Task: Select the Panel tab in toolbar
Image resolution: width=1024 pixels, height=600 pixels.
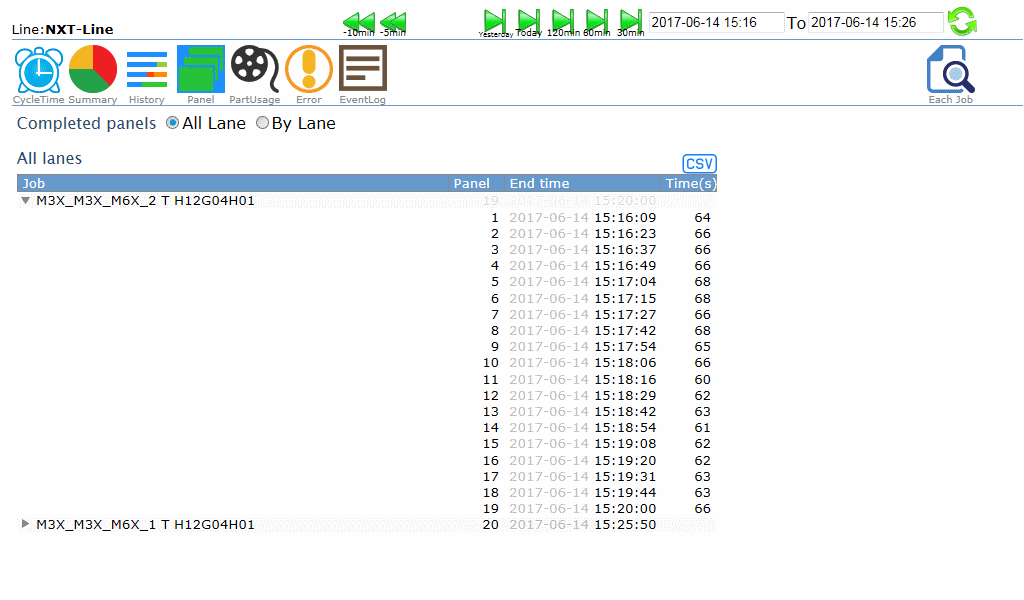Action: pos(201,69)
